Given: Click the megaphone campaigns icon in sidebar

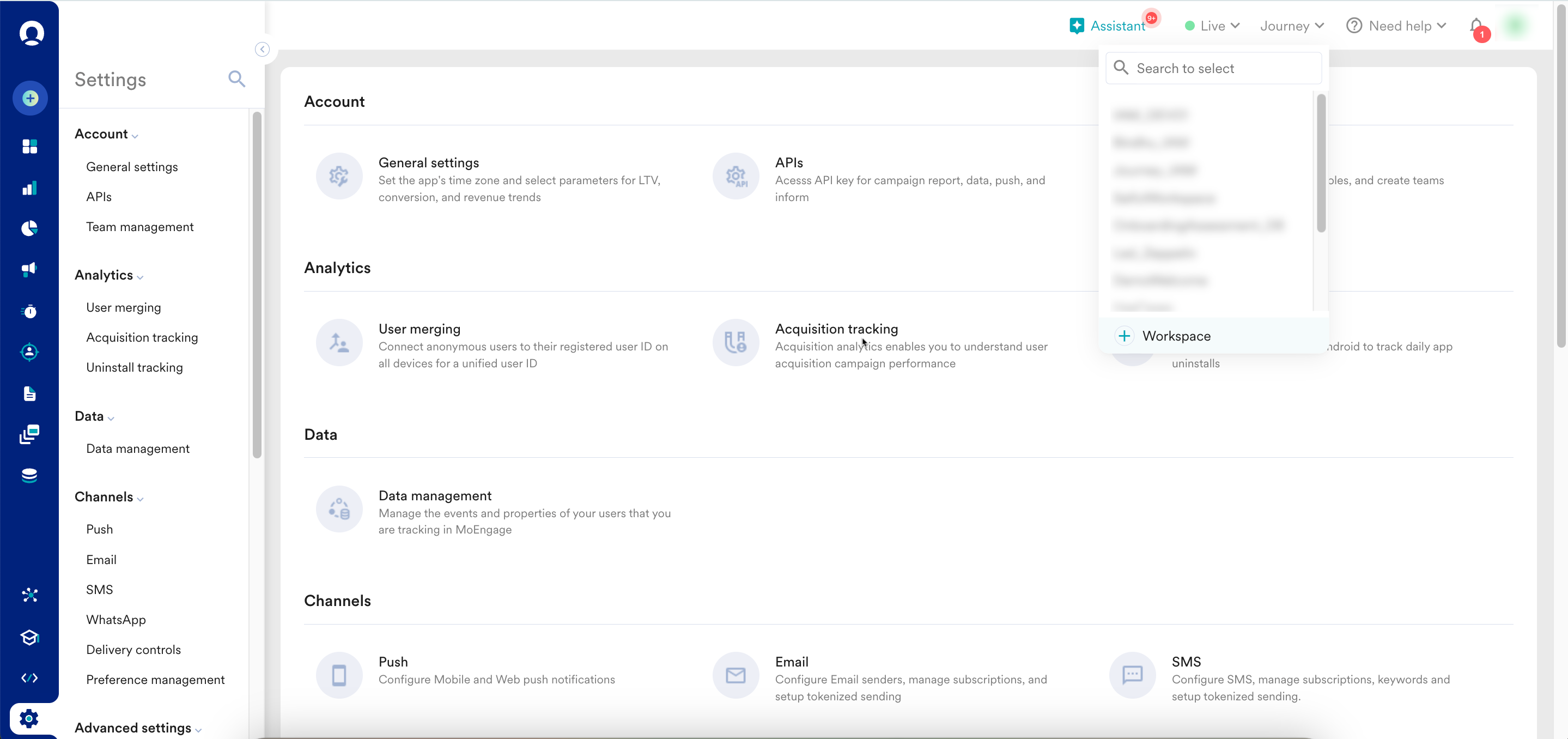Looking at the screenshot, I should (29, 269).
